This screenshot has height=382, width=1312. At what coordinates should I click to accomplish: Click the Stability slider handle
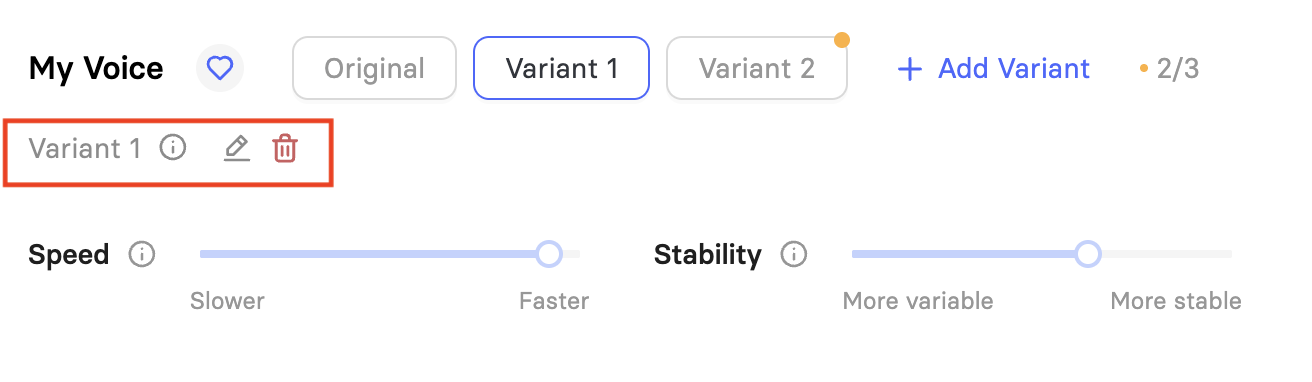pos(1088,254)
